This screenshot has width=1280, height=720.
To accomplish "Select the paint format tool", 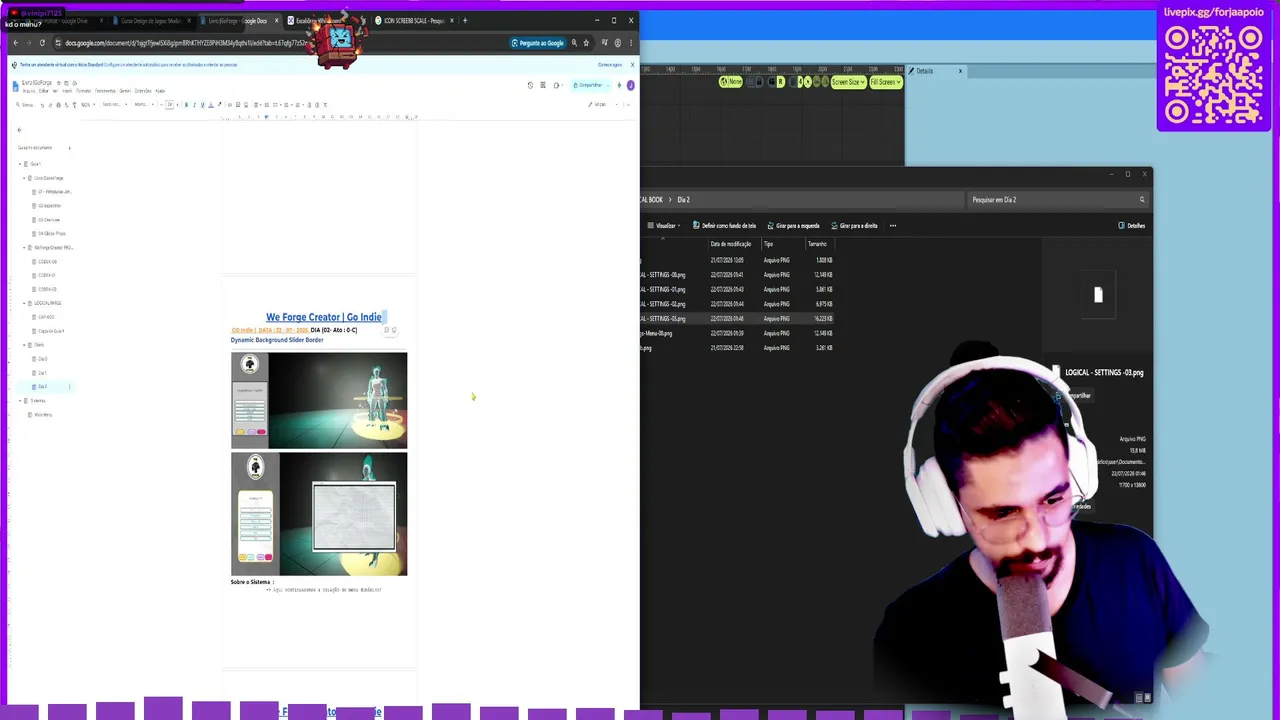I will (74, 105).
